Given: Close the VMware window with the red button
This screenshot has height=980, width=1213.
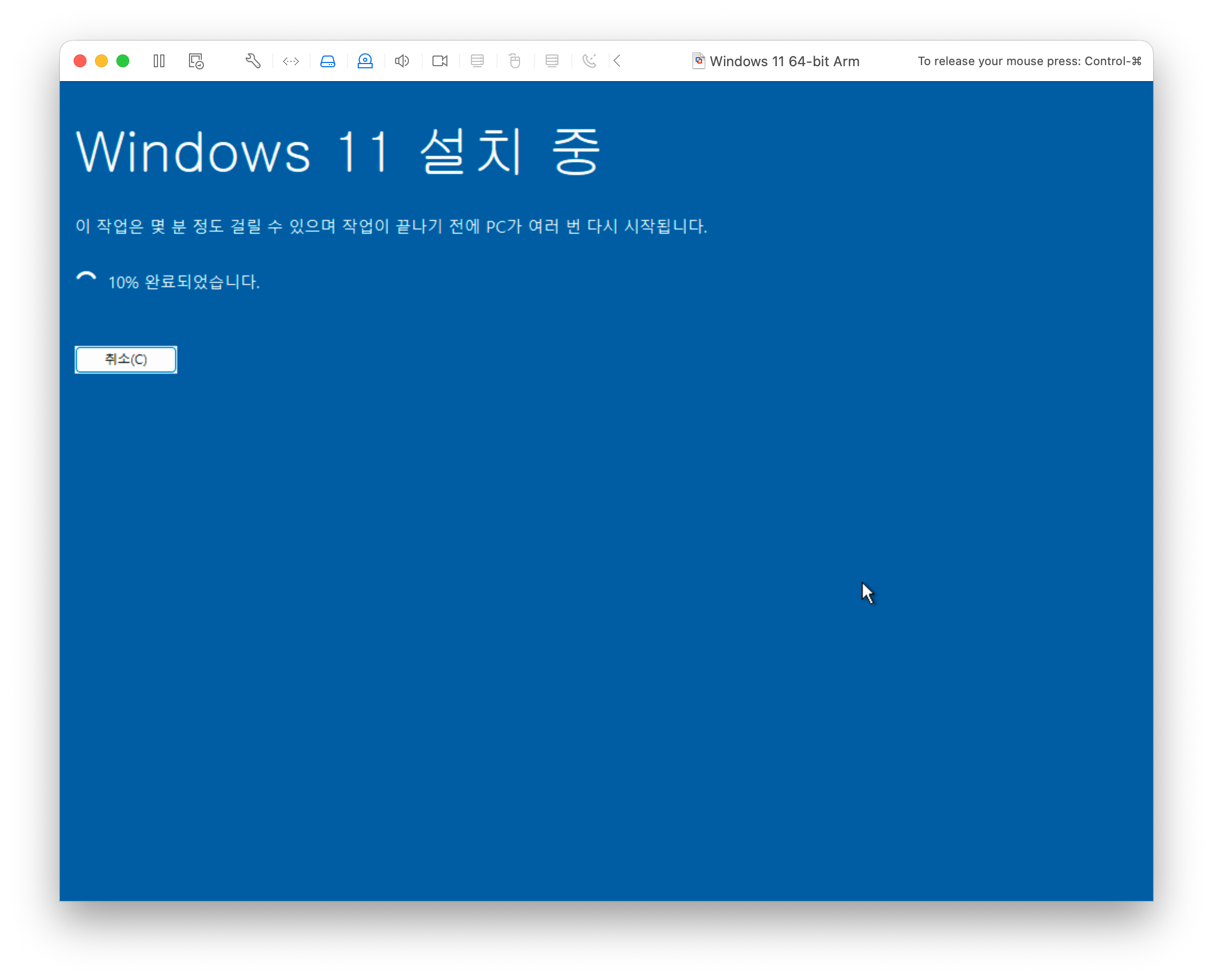Looking at the screenshot, I should (x=80, y=61).
